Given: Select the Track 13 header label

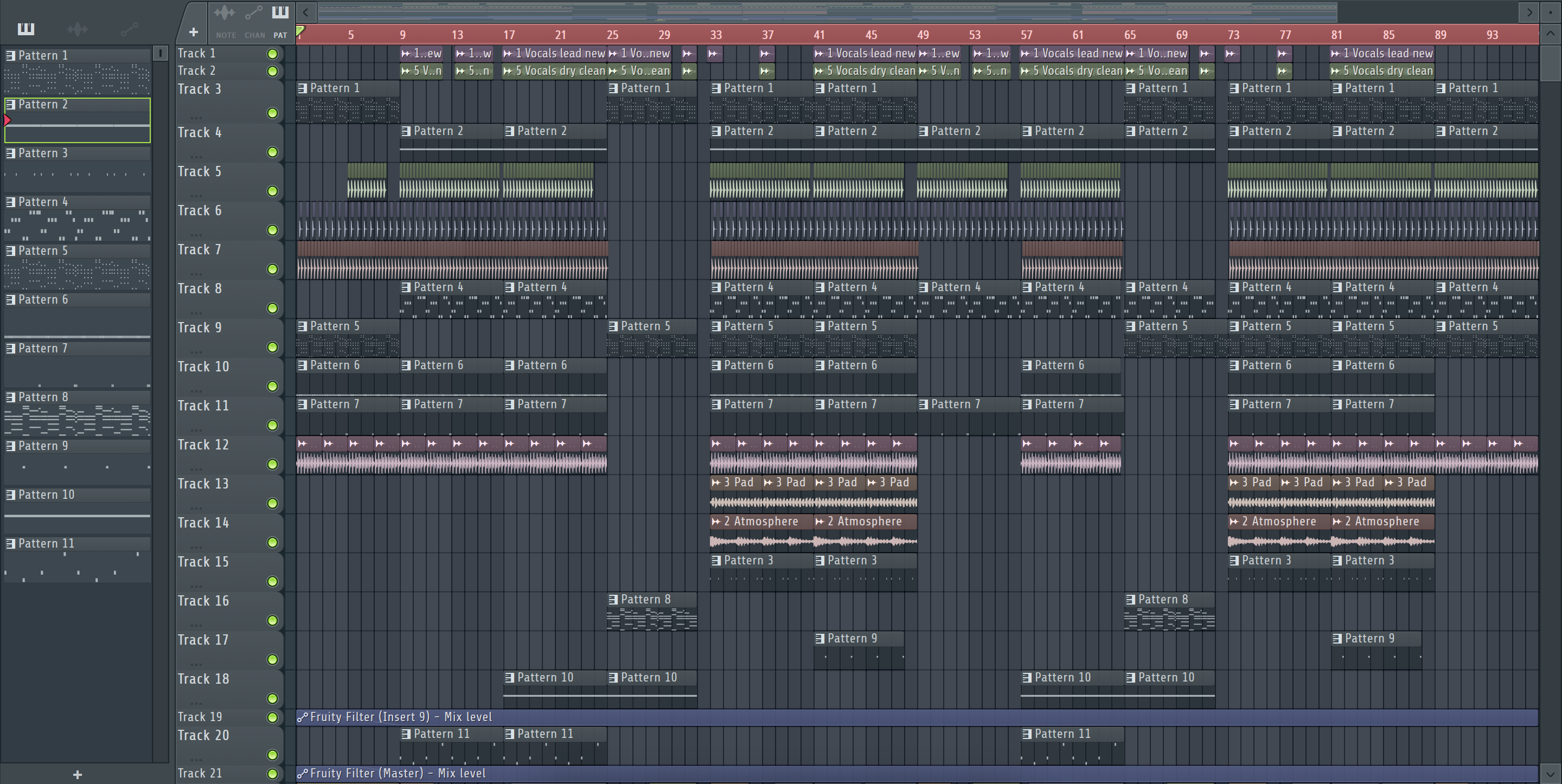Looking at the screenshot, I should pos(203,483).
